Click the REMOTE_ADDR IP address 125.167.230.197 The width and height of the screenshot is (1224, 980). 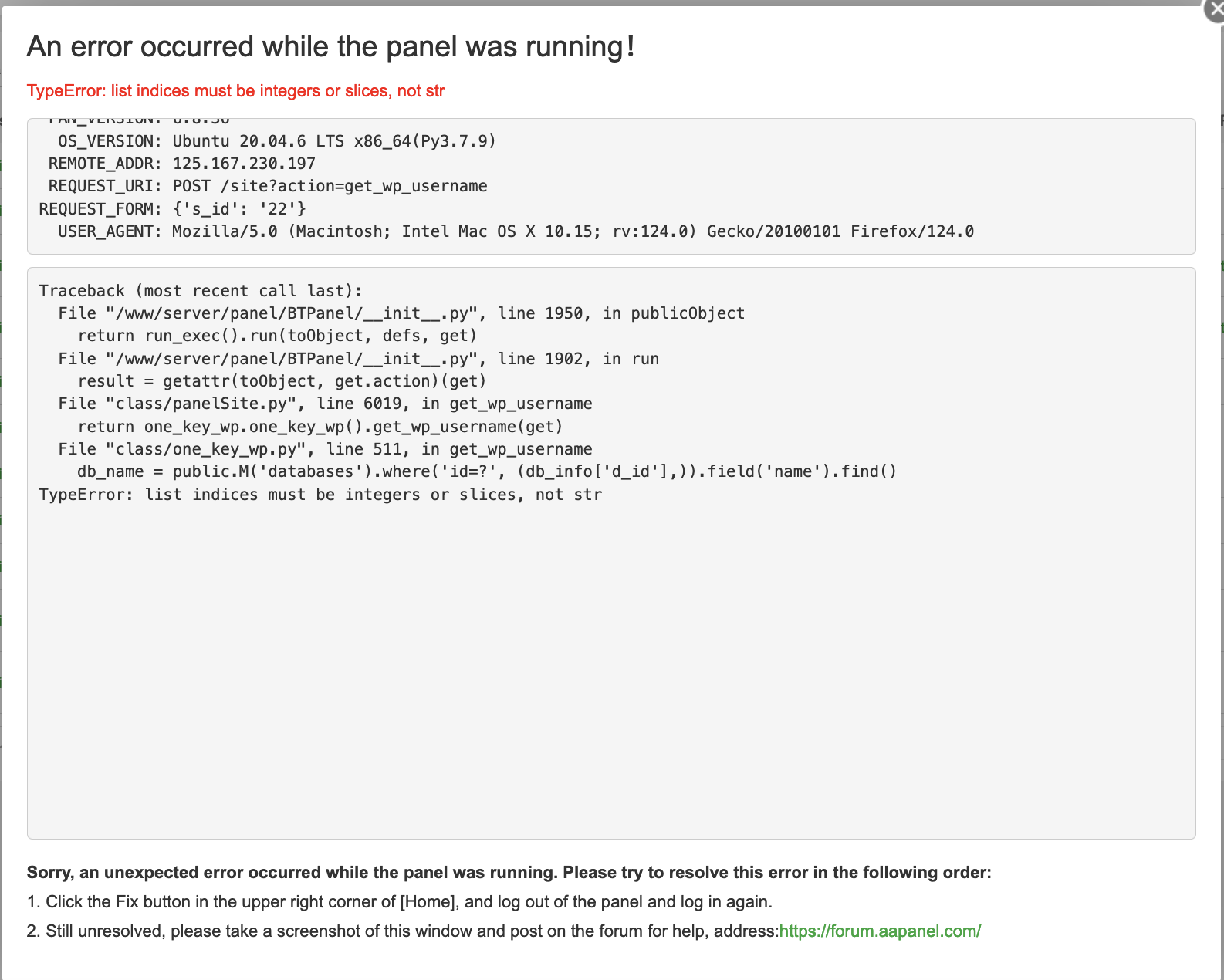tap(244, 164)
